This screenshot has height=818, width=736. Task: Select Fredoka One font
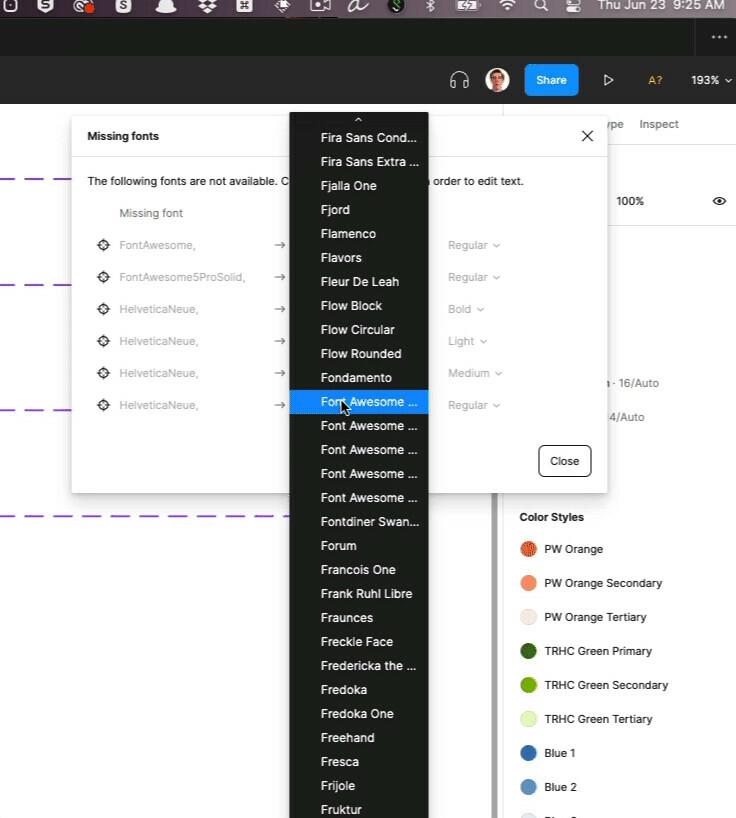[x=359, y=714]
